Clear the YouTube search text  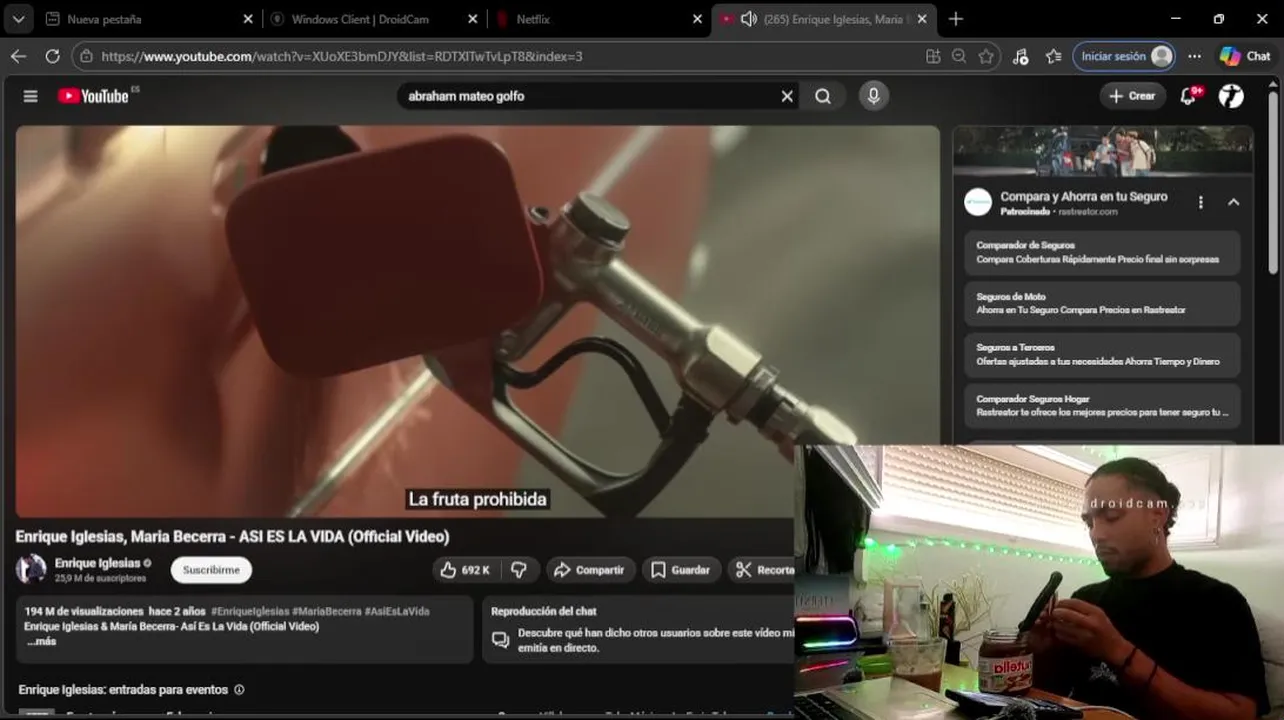(787, 96)
